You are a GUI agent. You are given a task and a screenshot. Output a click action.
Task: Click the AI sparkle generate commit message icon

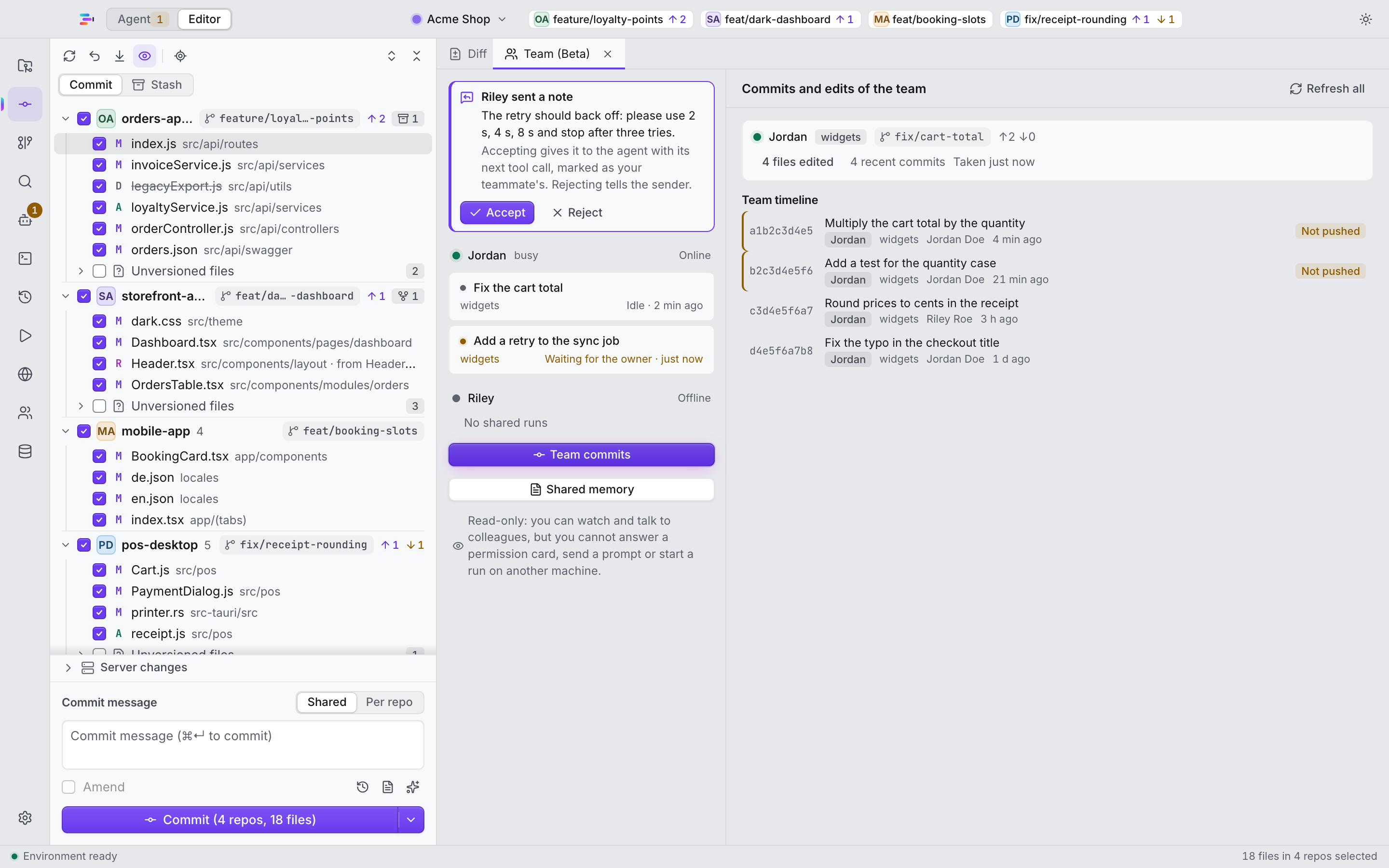pyautogui.click(x=413, y=787)
